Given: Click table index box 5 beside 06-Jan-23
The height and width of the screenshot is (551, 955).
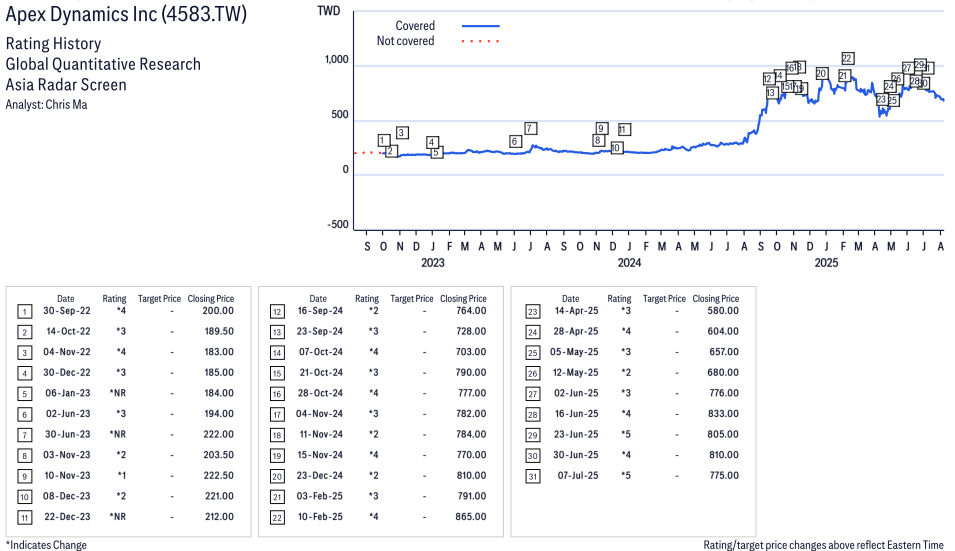Looking at the screenshot, I should (x=24, y=394).
